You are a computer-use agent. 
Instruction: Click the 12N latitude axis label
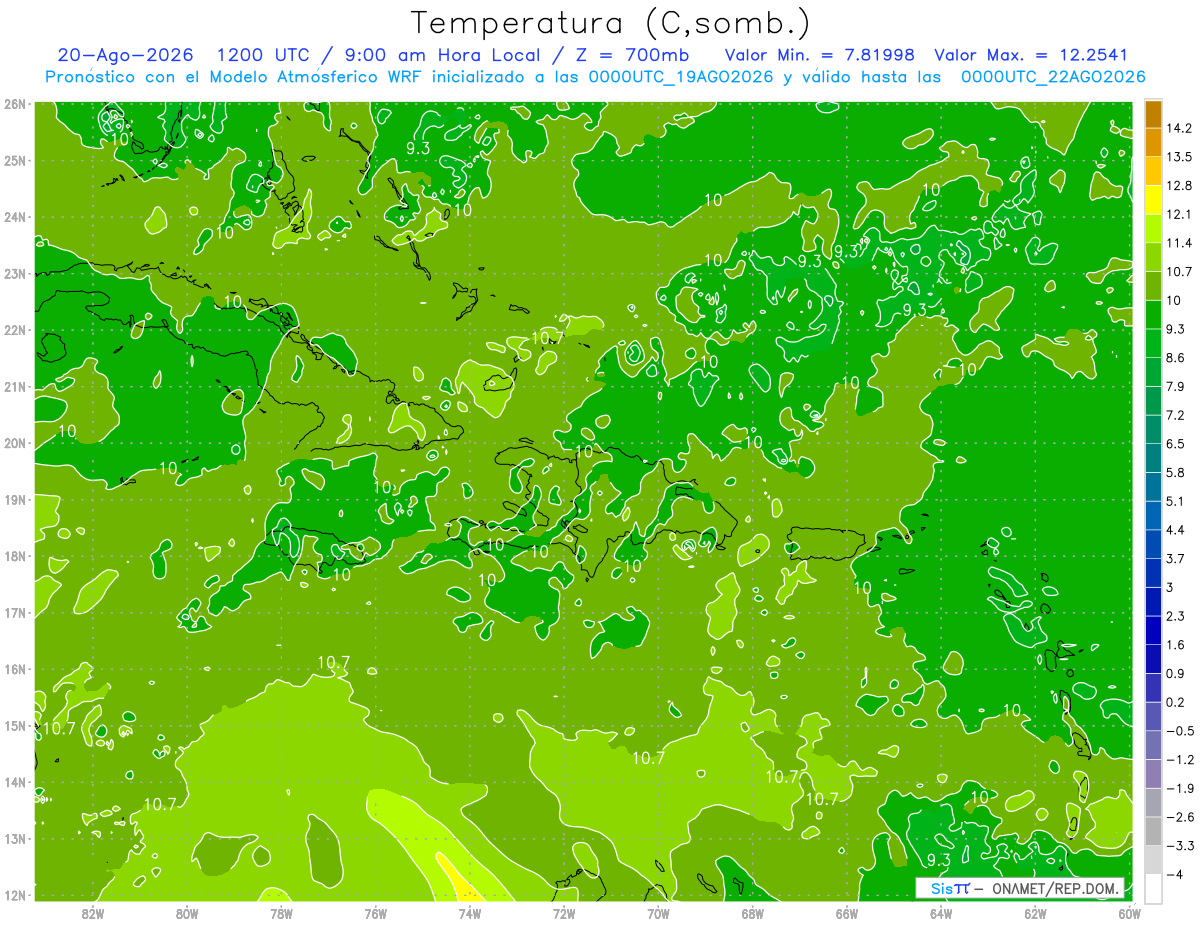(15, 895)
